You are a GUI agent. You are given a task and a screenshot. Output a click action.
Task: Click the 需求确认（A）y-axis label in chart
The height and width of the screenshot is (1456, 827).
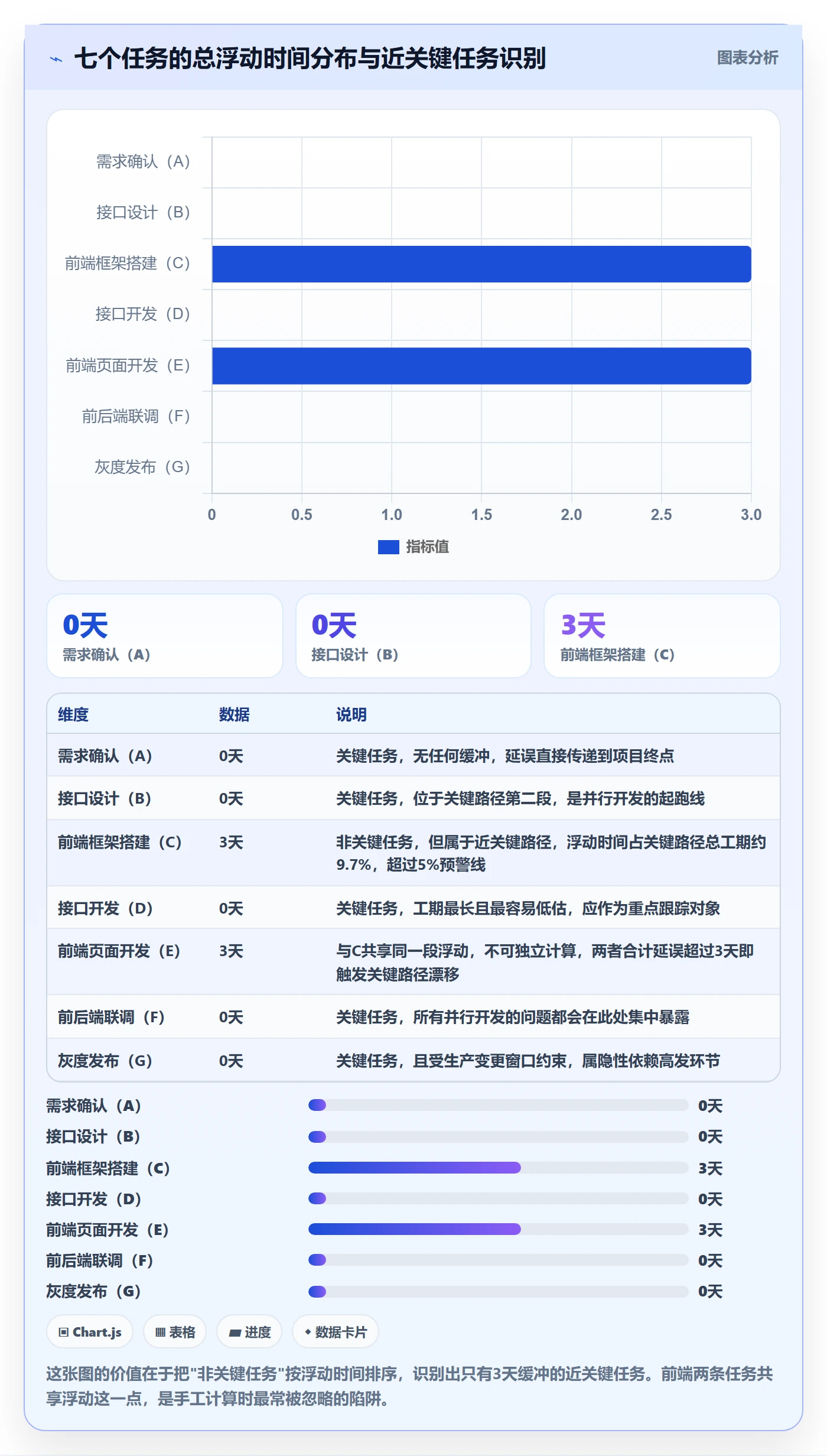pyautogui.click(x=143, y=161)
